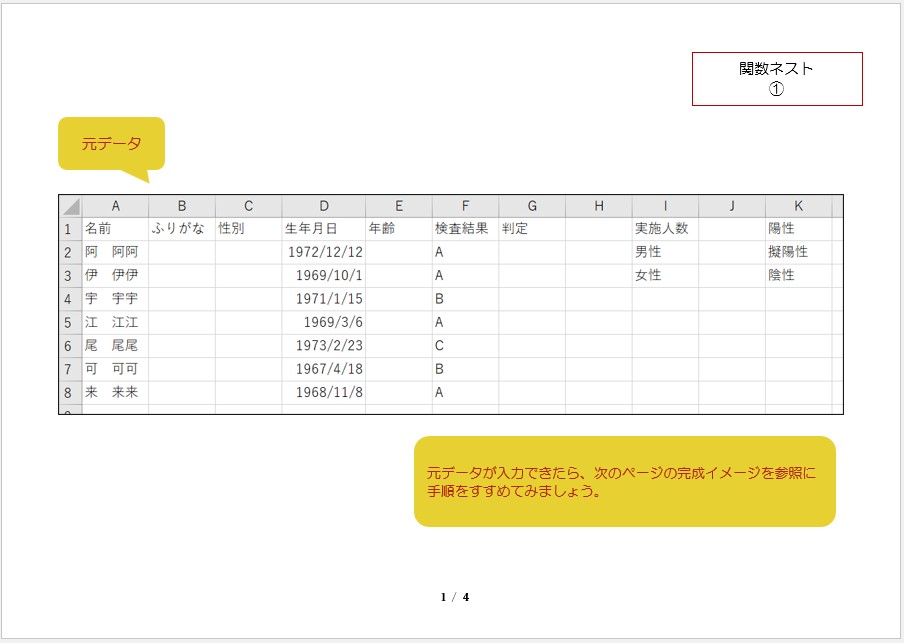This screenshot has width=904, height=643.
Task: Click the select-all corner triangle of the sheet
Action: 70,207
